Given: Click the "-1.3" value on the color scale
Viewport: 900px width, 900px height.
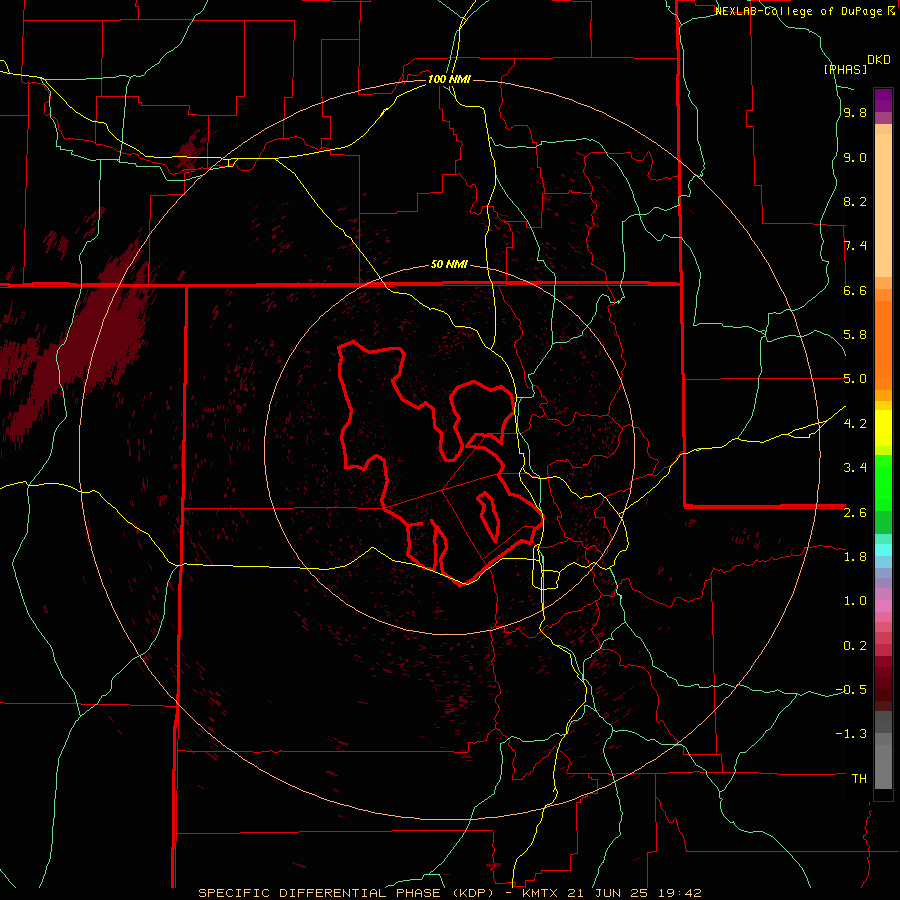Looking at the screenshot, I should point(851,734).
